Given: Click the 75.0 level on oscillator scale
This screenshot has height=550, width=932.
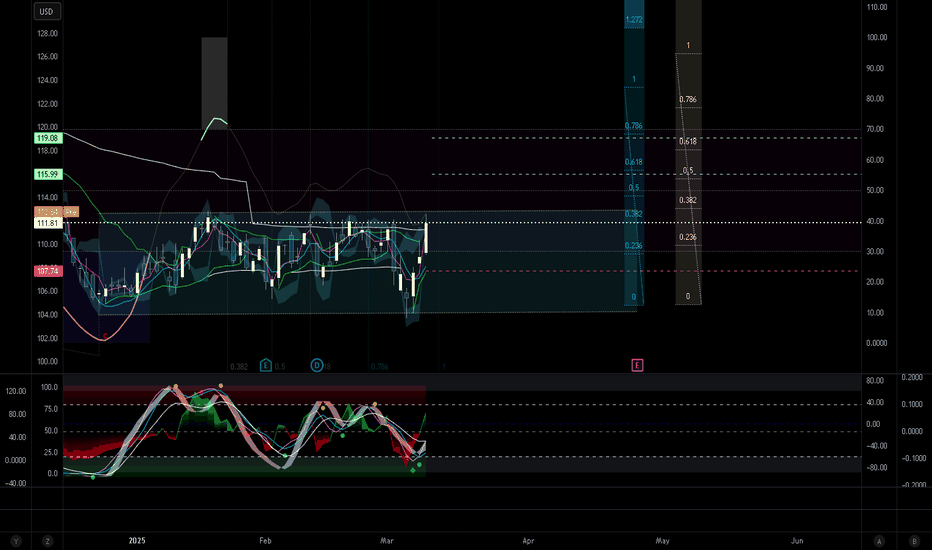Looking at the screenshot, I should pyautogui.click(x=49, y=408).
